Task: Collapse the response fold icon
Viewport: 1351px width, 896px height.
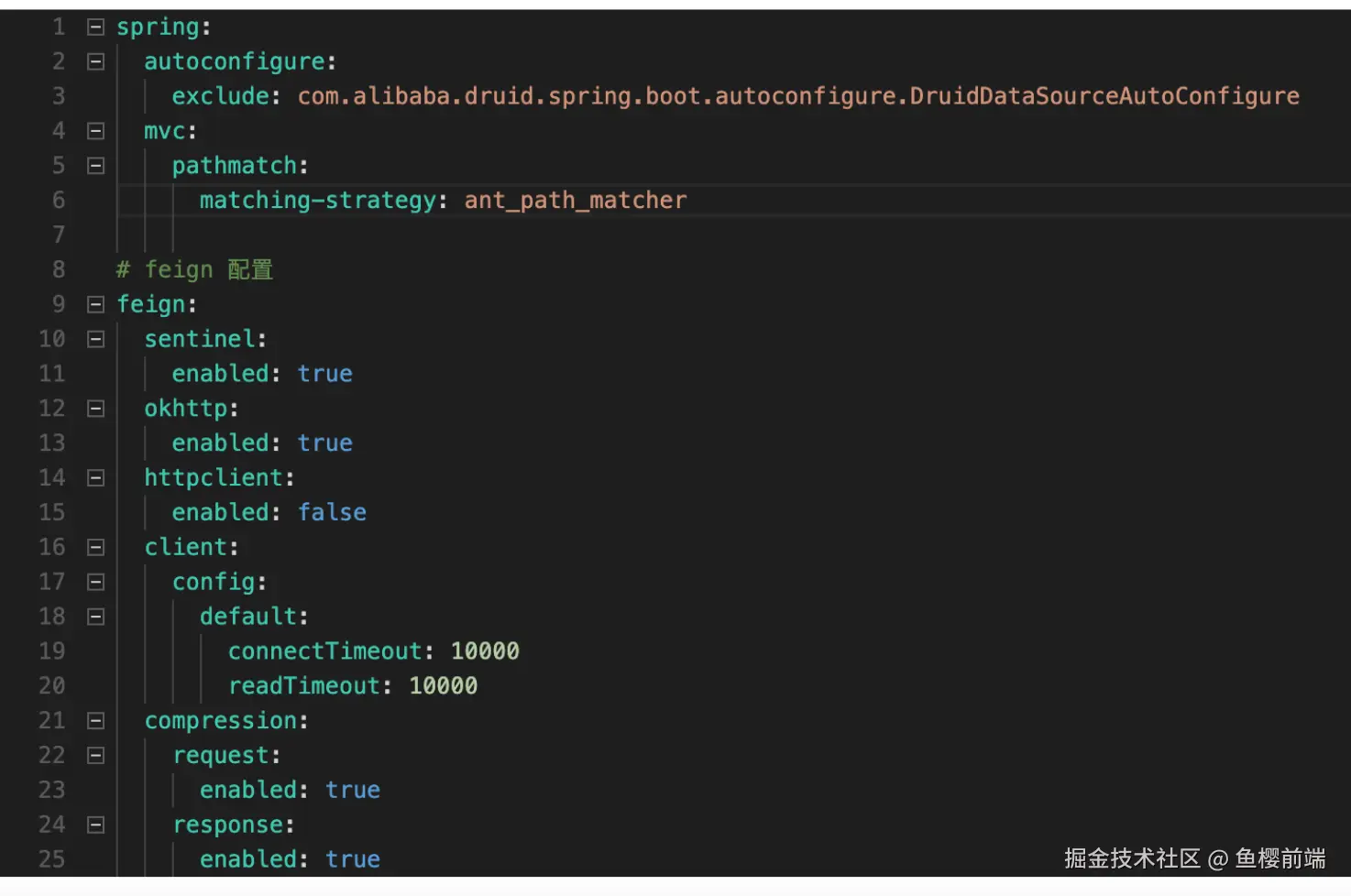Action: (95, 825)
